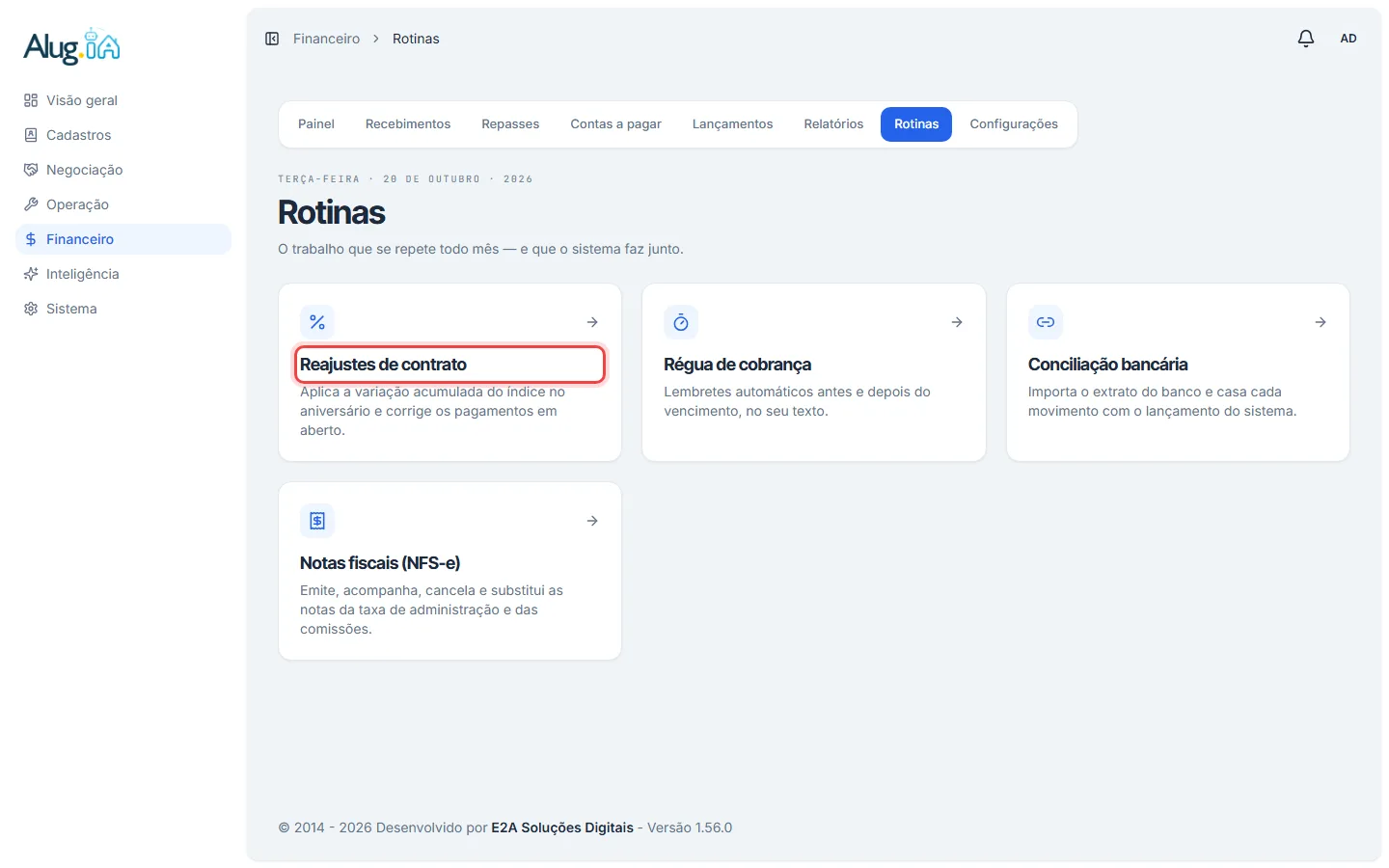1389x868 pixels.
Task: Click the Alug.ia logo
Action: 72,46
